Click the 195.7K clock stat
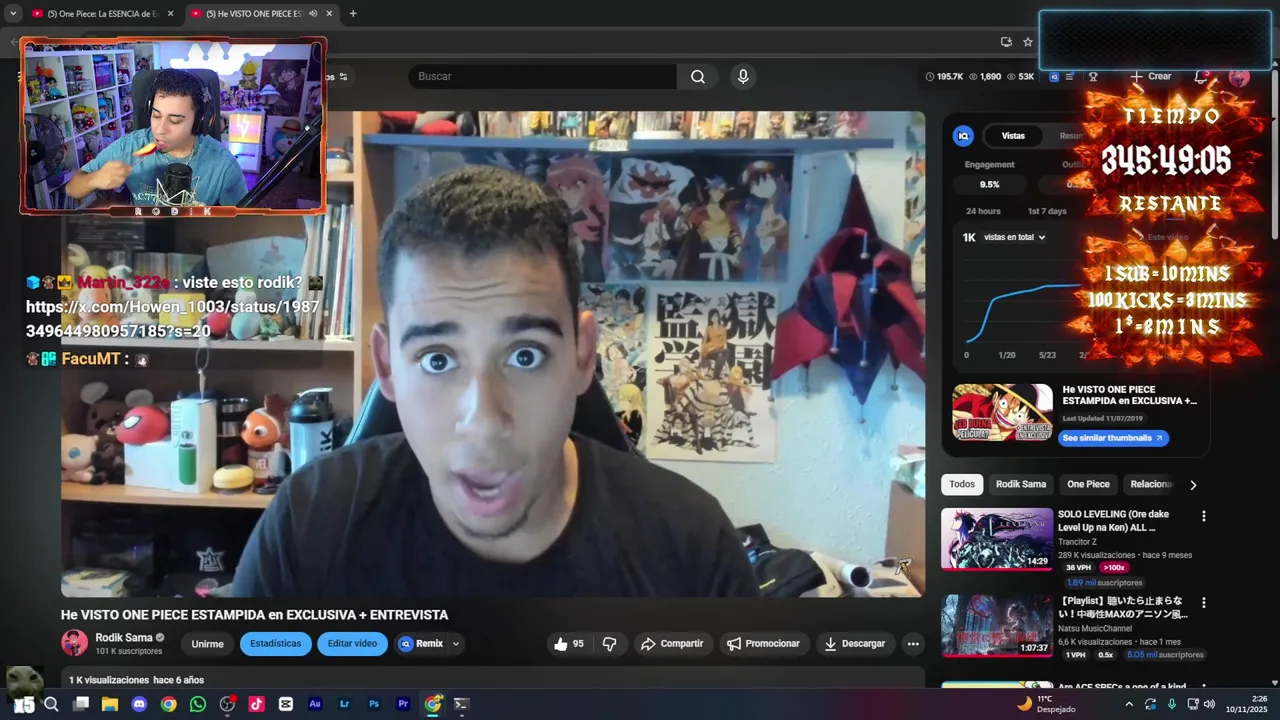Screen dimensions: 1280x720 click(x=944, y=77)
